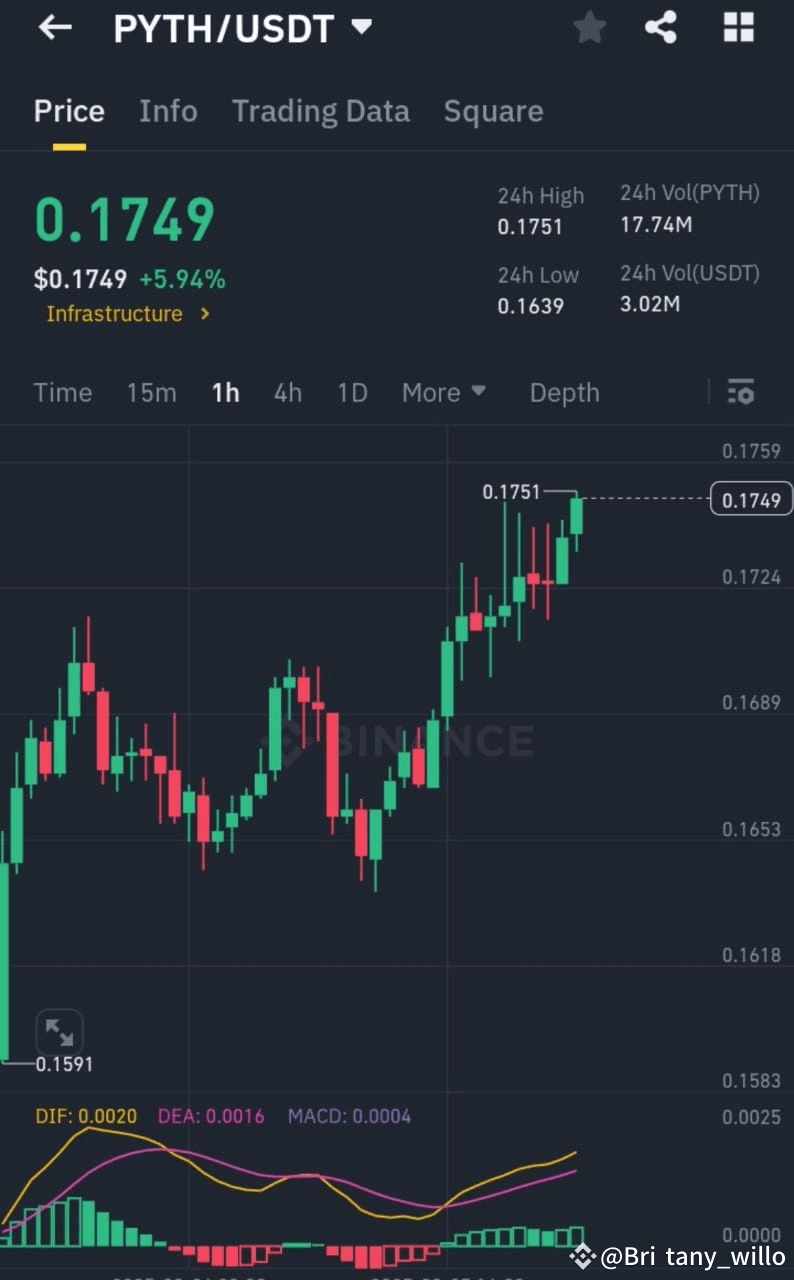Select the Time display option
Image resolution: width=794 pixels, height=1280 pixels.
[x=62, y=392]
